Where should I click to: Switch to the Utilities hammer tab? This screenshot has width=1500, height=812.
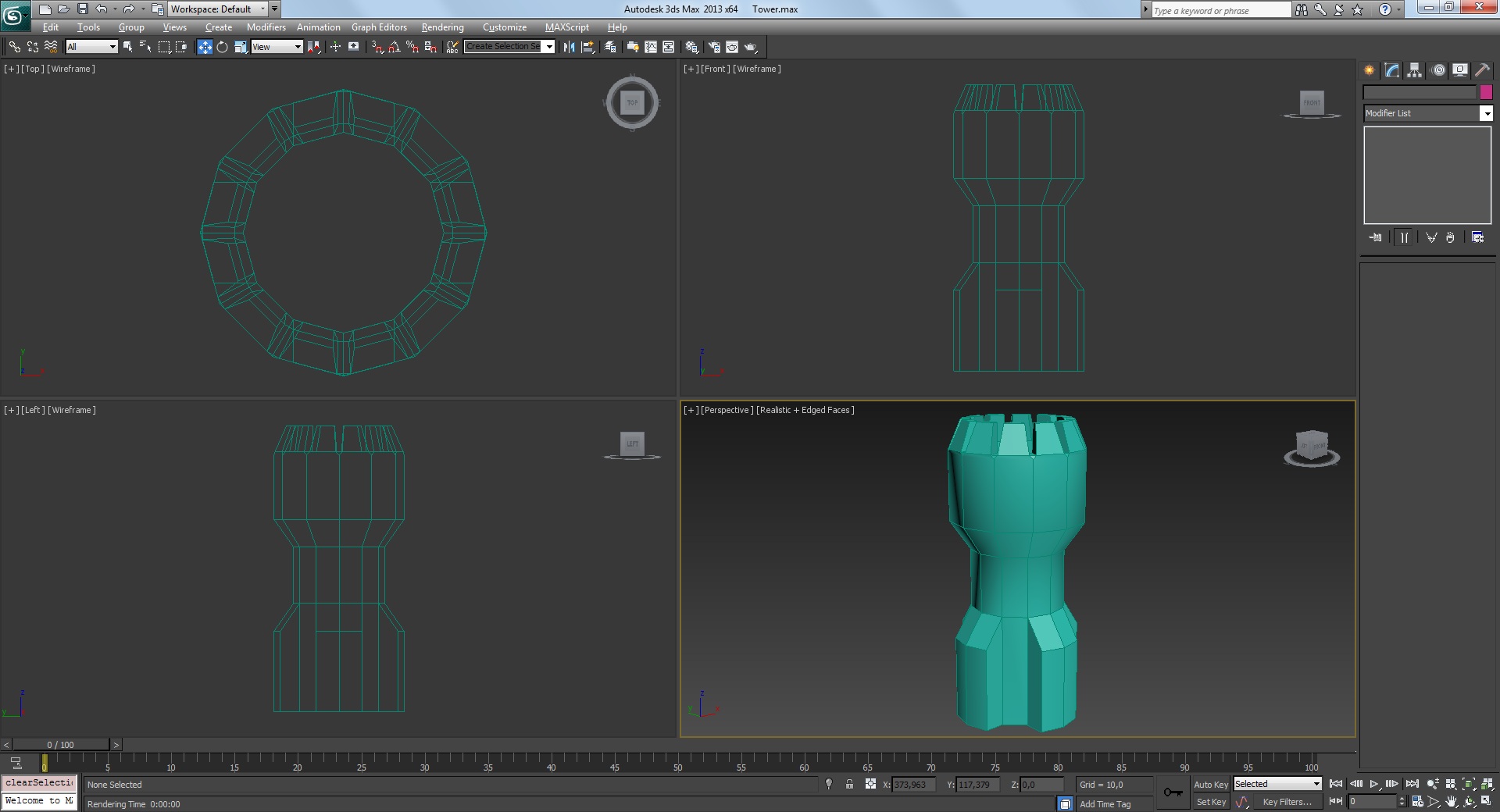click(x=1482, y=70)
